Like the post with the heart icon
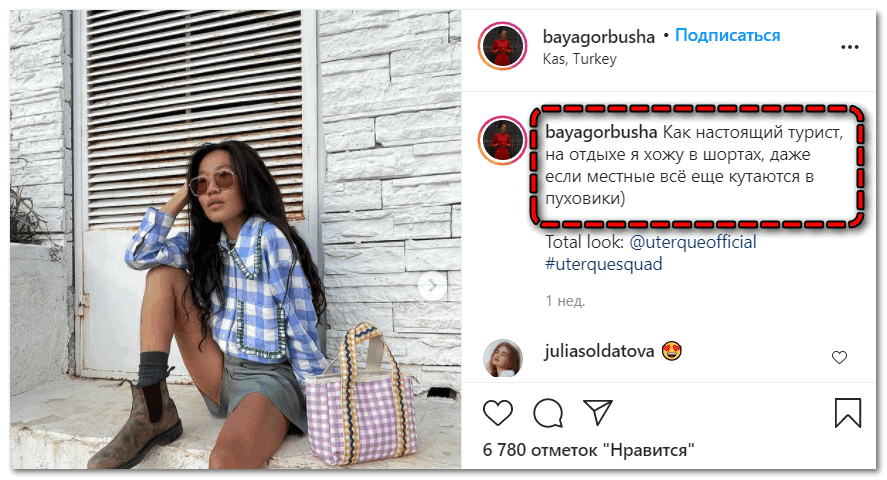The width and height of the screenshot is (887, 480). 498,413
